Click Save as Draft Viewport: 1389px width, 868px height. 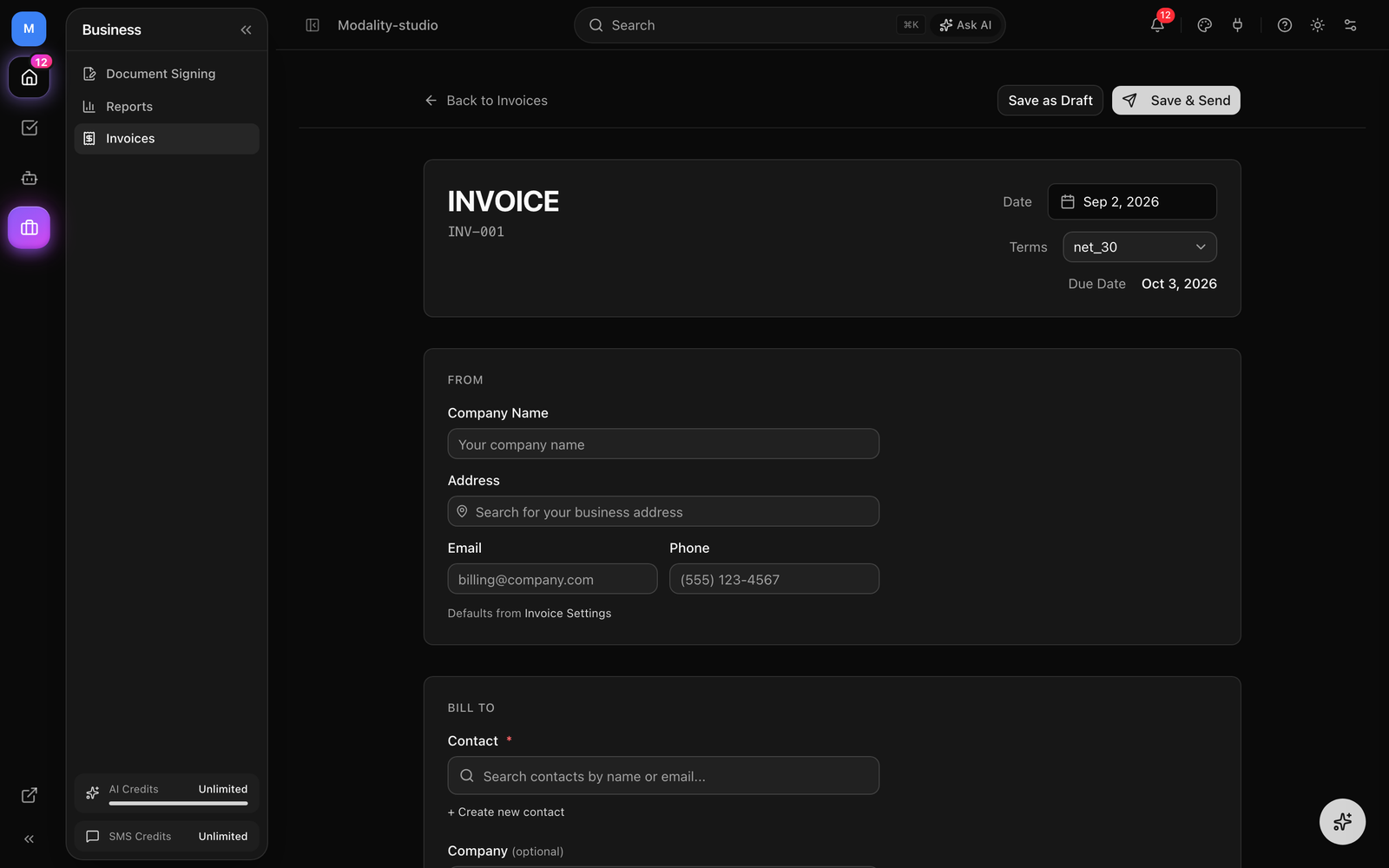1050,101
